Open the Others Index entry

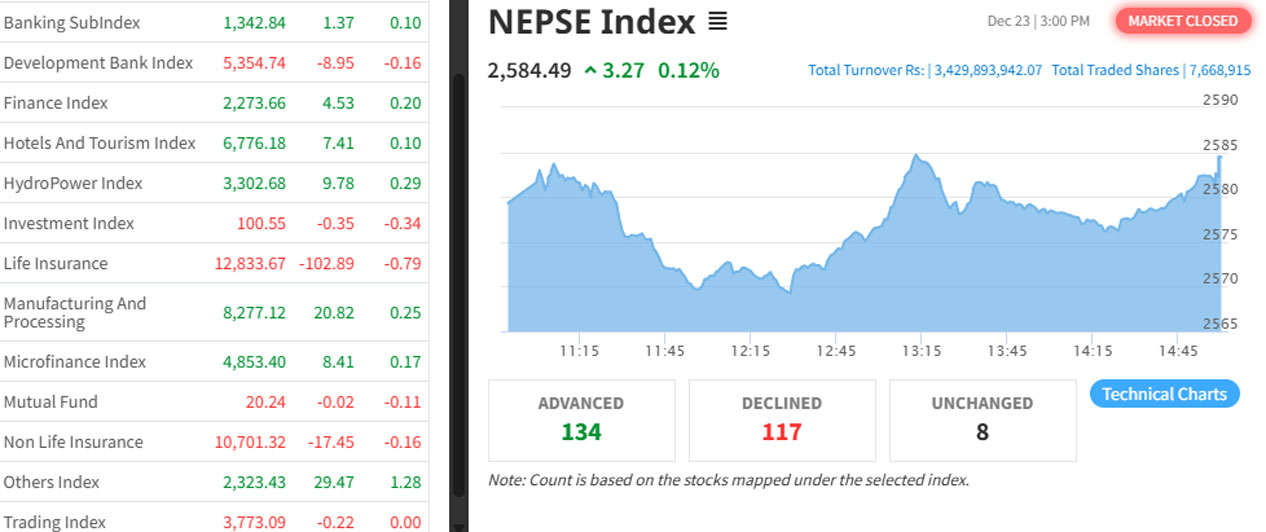[52, 482]
